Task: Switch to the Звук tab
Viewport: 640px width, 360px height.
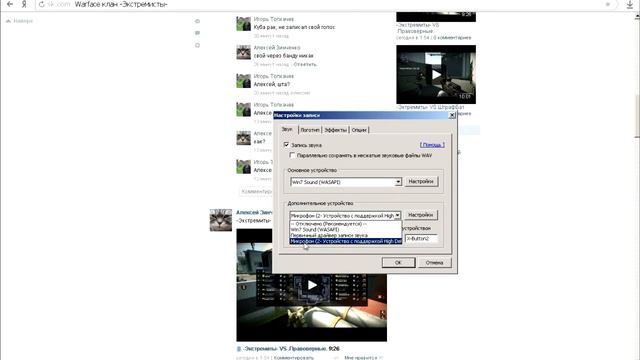Action: coord(287,129)
